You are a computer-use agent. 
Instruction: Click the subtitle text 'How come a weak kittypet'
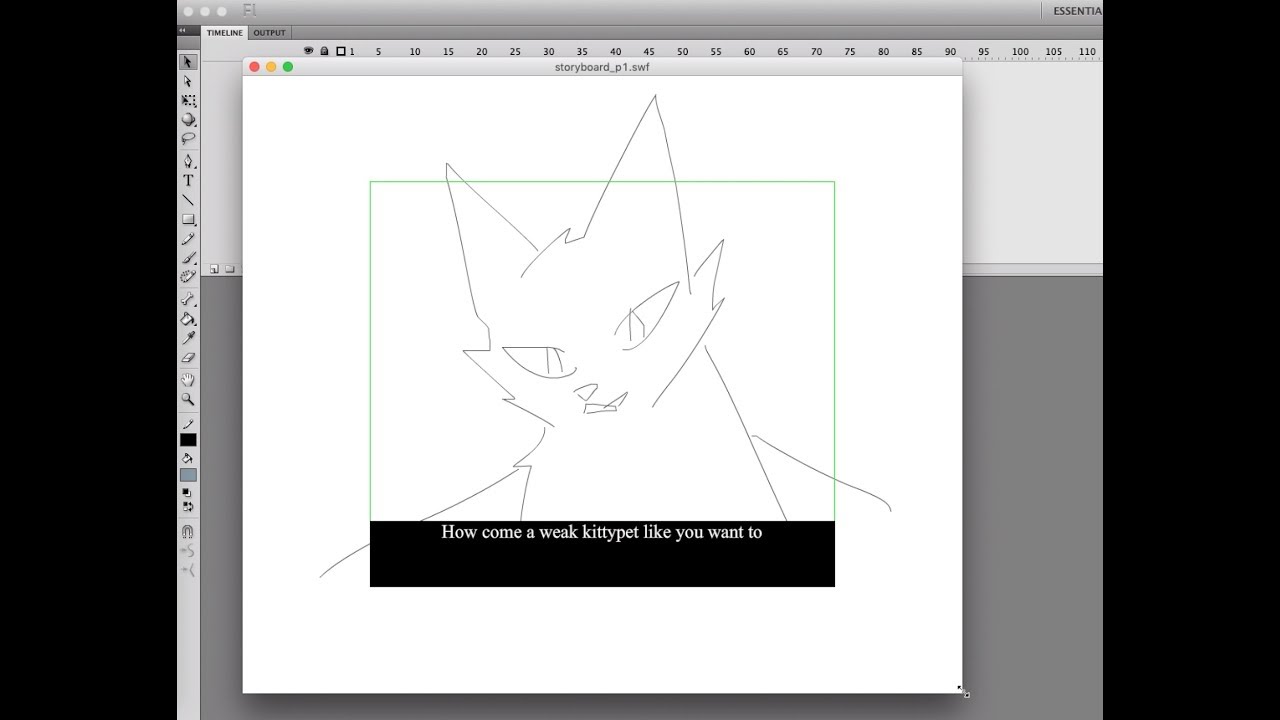tap(540, 532)
